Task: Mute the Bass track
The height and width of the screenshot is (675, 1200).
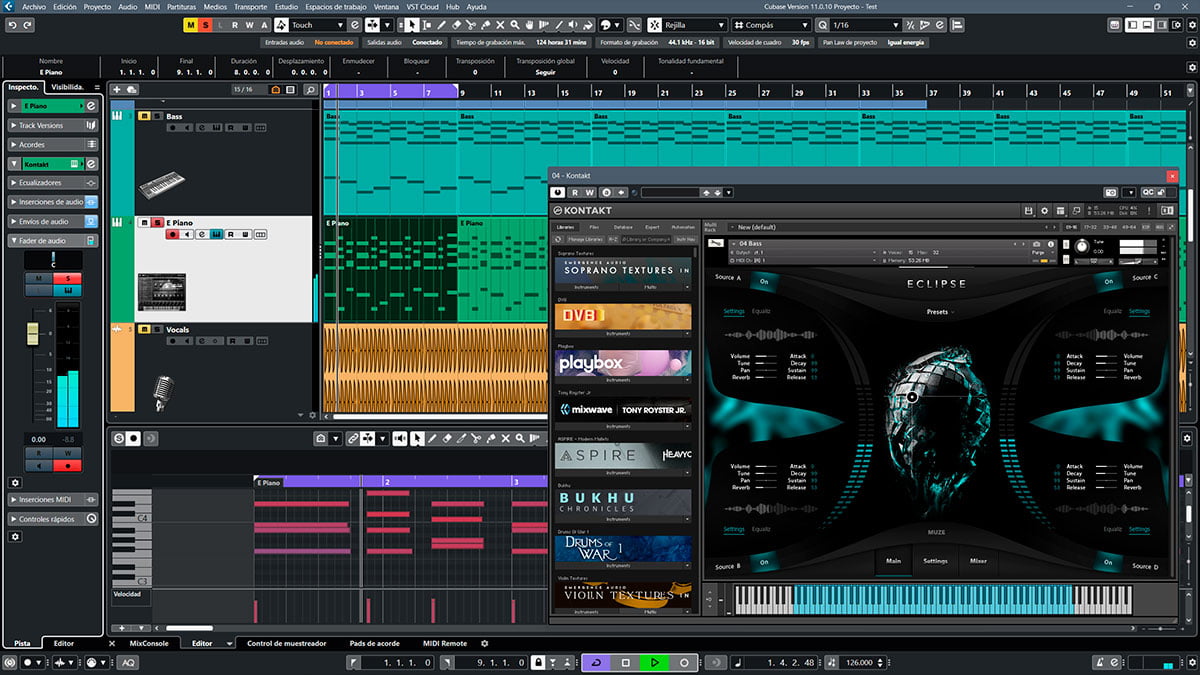Action: coord(144,117)
